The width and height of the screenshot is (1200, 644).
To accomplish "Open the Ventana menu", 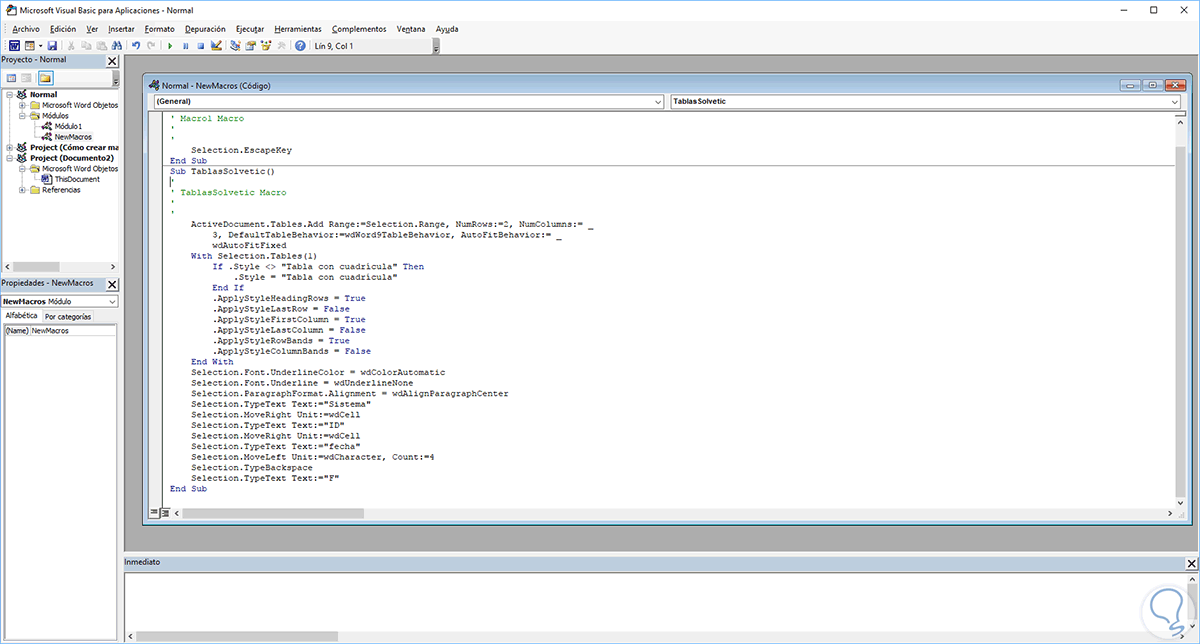I will [412, 29].
